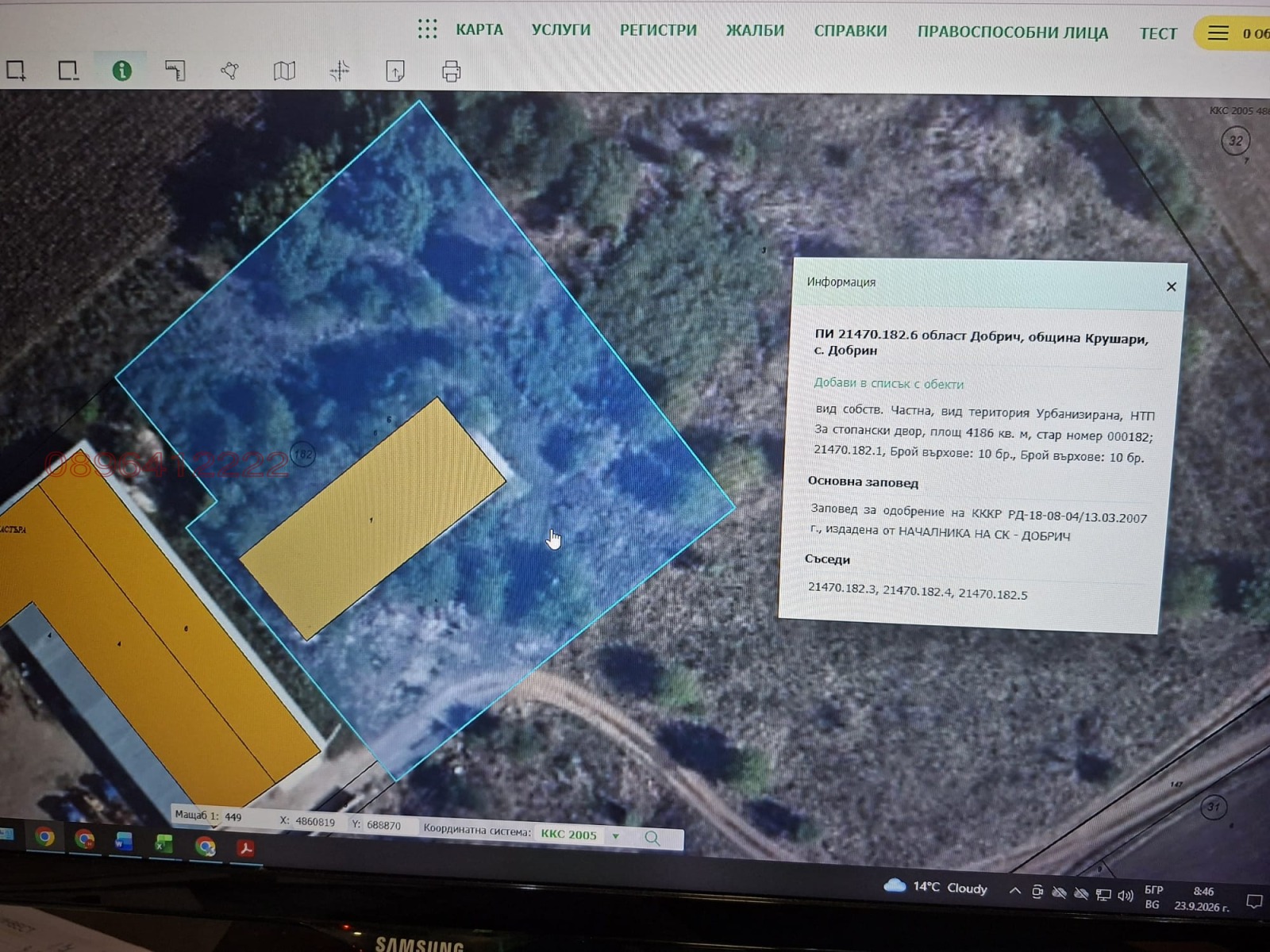Select the corner measurement tool icon

pyautogui.click(x=175, y=71)
